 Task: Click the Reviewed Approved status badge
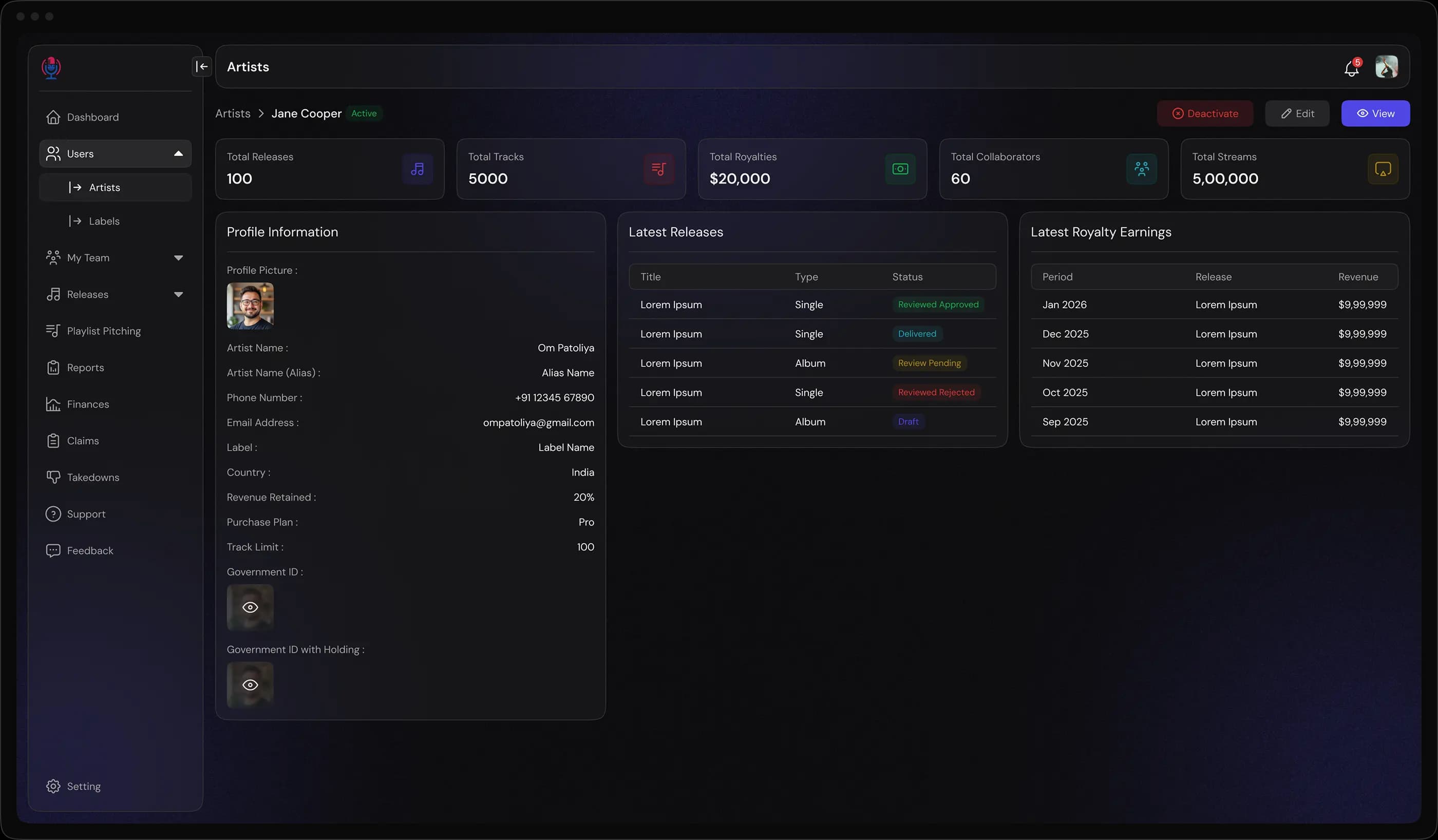(x=938, y=304)
